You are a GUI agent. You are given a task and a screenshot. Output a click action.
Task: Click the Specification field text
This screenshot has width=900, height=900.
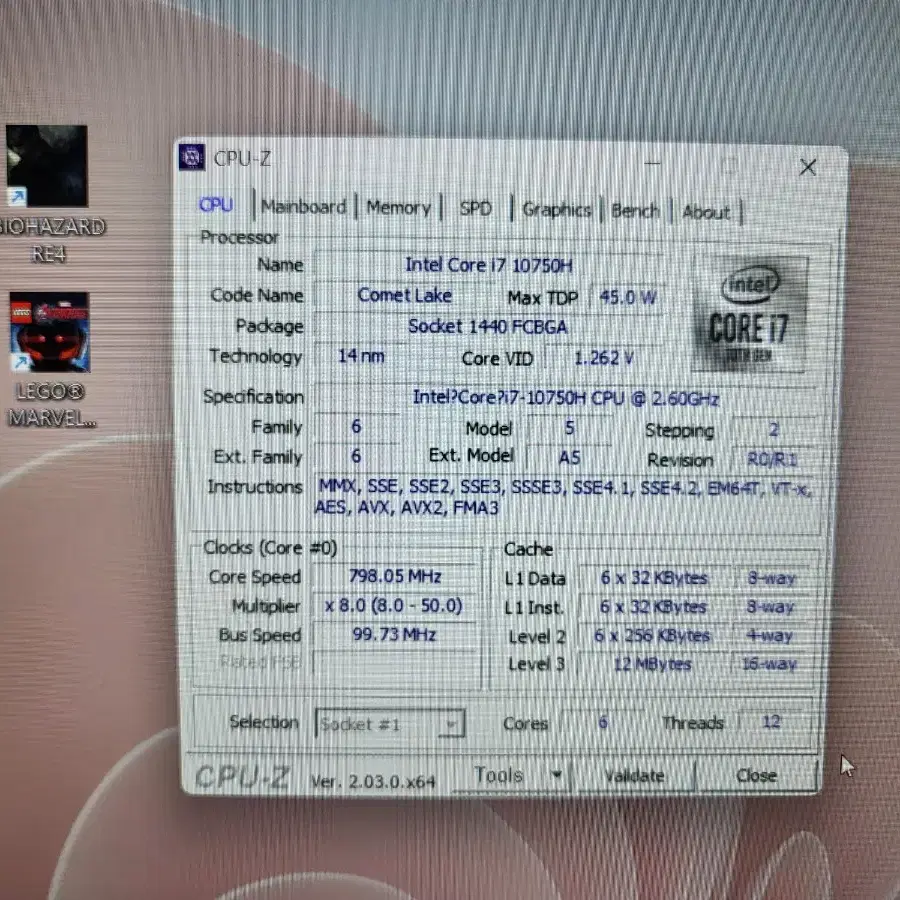565,398
